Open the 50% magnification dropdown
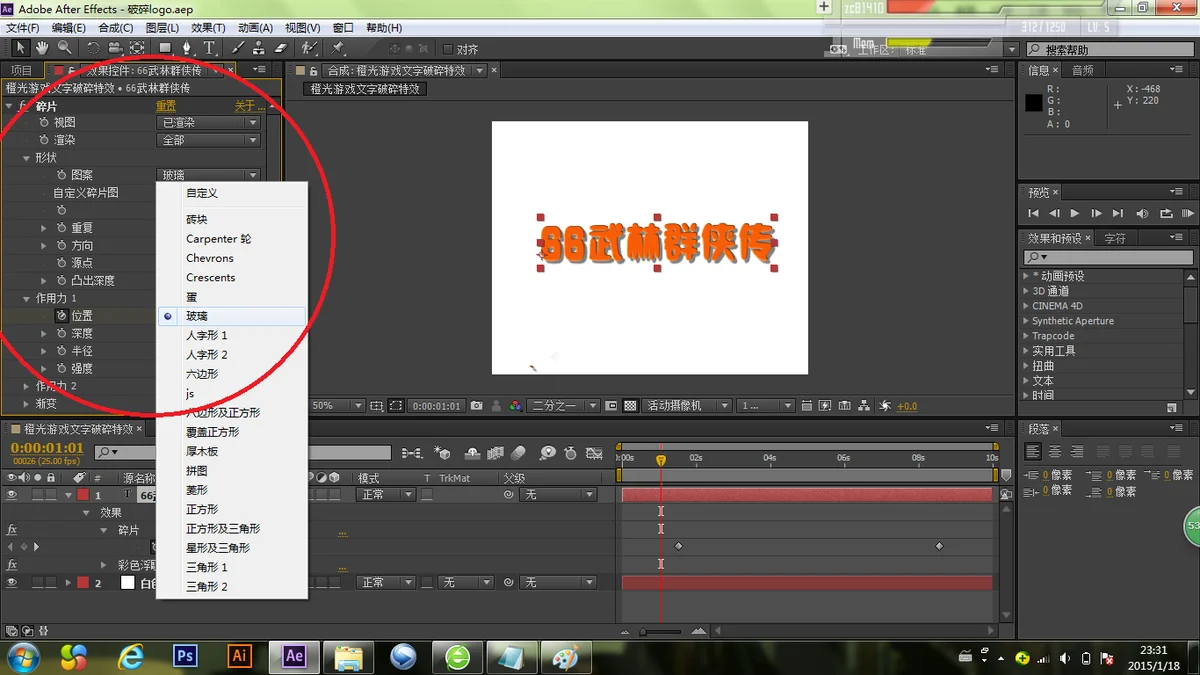Image resolution: width=1200 pixels, height=675 pixels. click(x=336, y=406)
